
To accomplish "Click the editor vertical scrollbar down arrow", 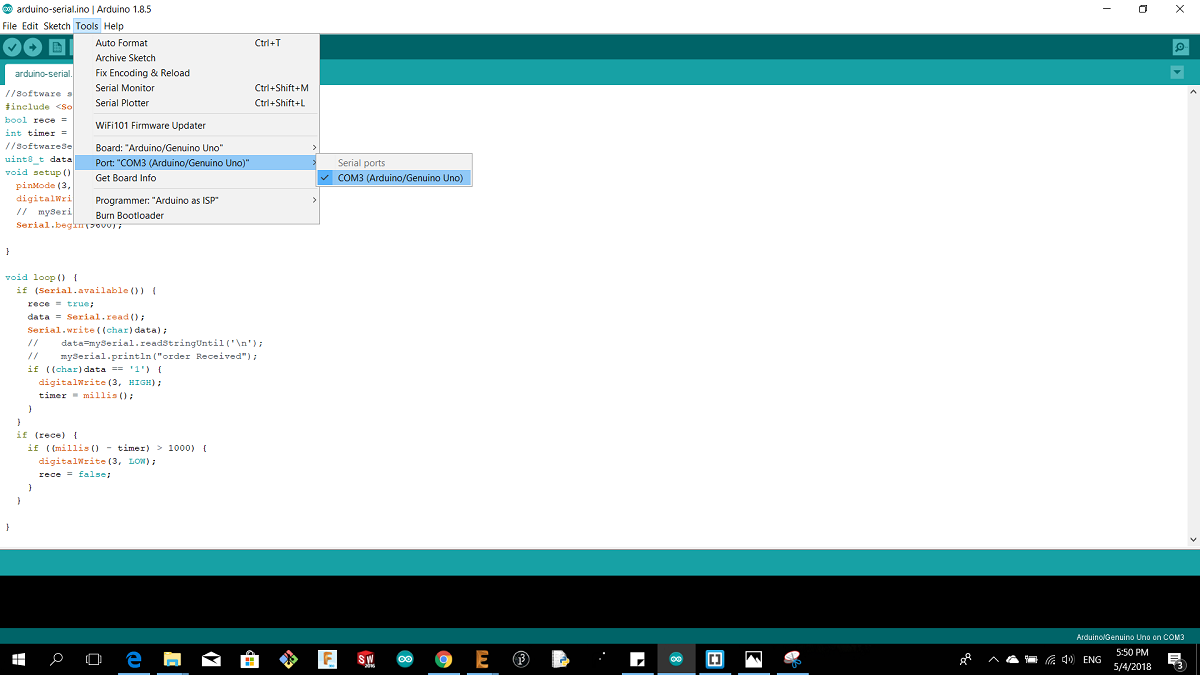I will [1193, 539].
